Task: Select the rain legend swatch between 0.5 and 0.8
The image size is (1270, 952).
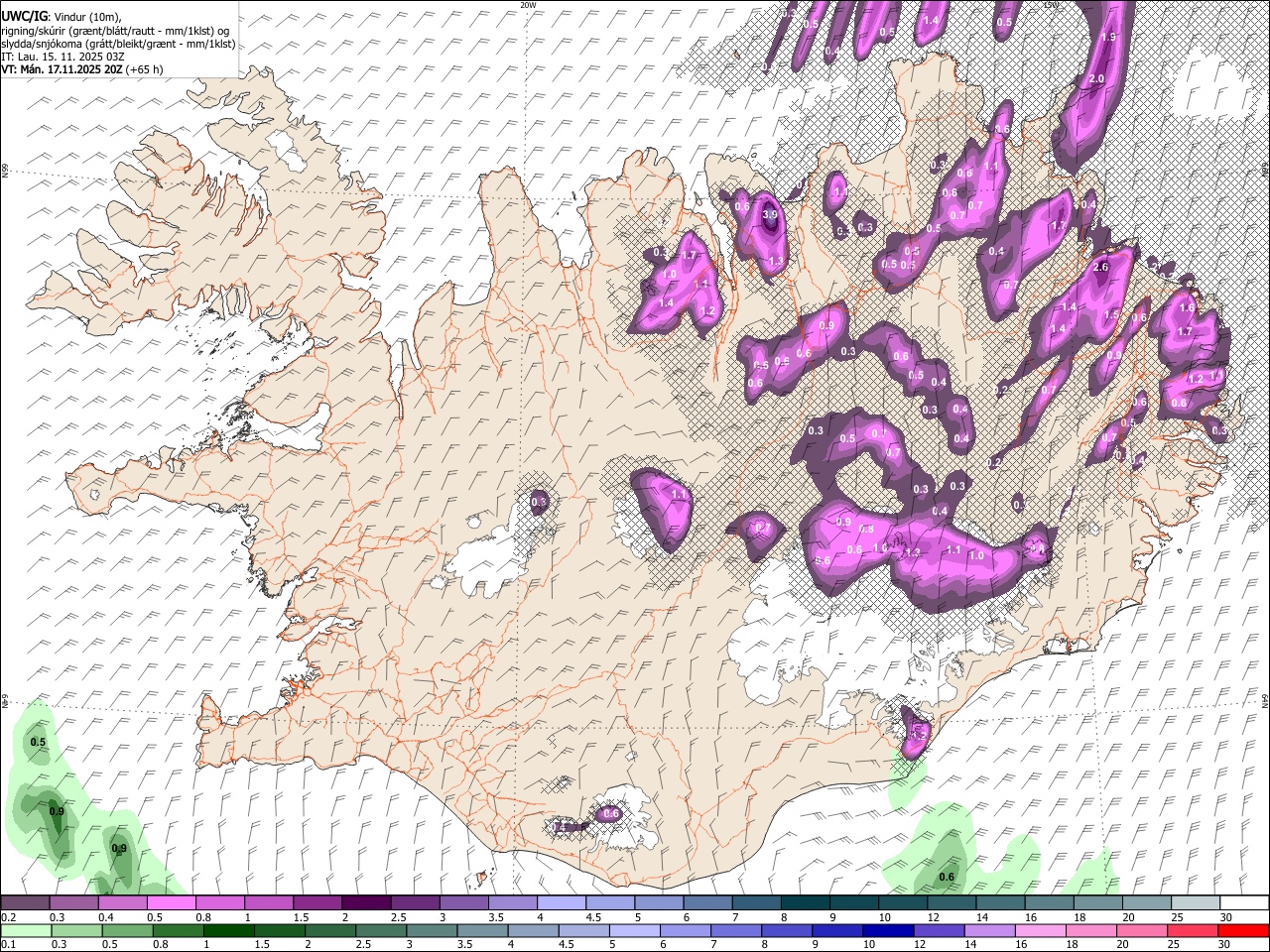Action: [x=127, y=930]
